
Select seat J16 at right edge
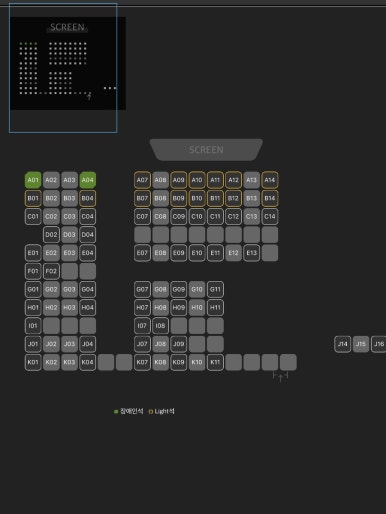379,344
